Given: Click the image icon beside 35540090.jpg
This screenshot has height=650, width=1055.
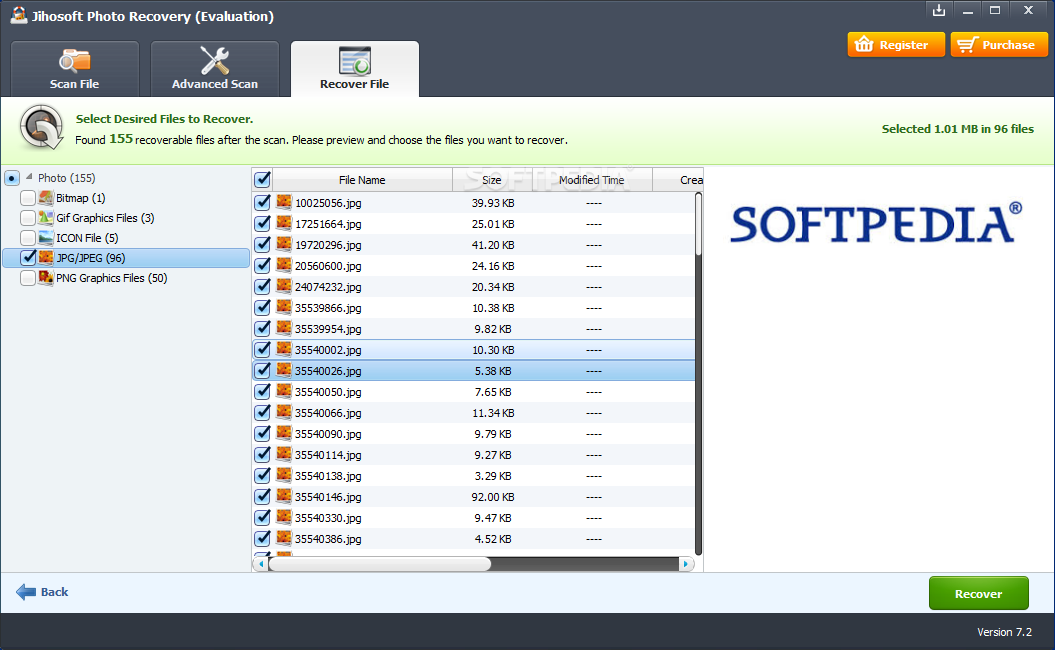Looking at the screenshot, I should [284, 433].
